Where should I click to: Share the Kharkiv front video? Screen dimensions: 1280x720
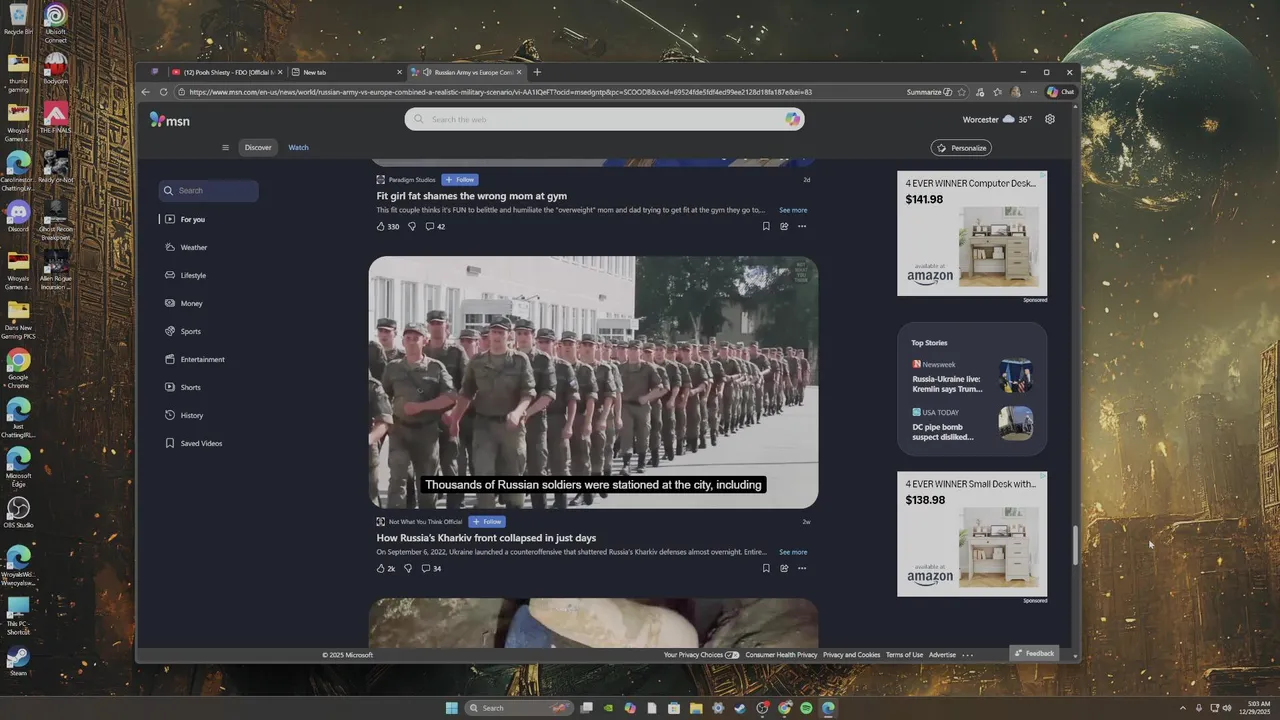pyautogui.click(x=784, y=568)
